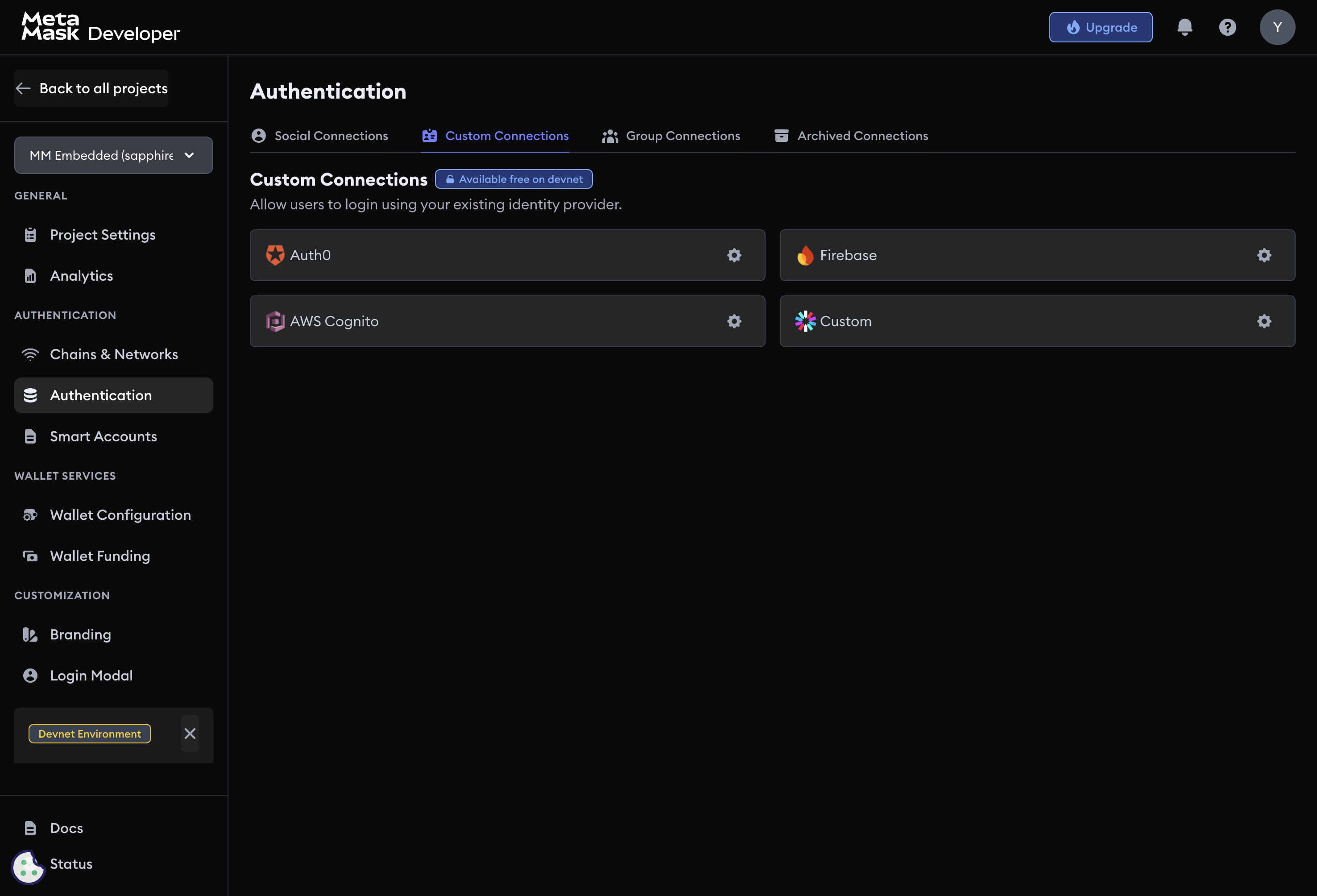Click the MetaMask Developer logo

(x=100, y=27)
